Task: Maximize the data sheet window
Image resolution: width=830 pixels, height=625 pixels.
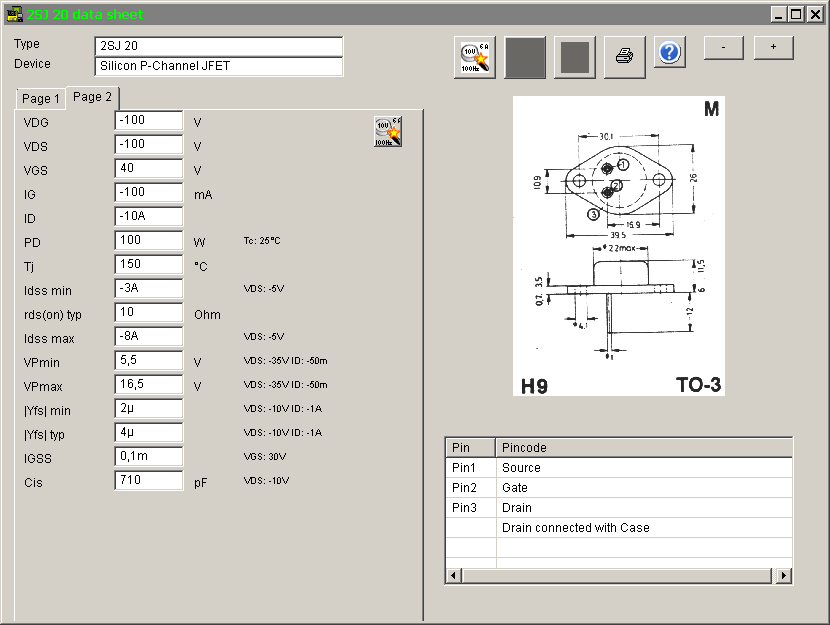Action: pos(796,14)
